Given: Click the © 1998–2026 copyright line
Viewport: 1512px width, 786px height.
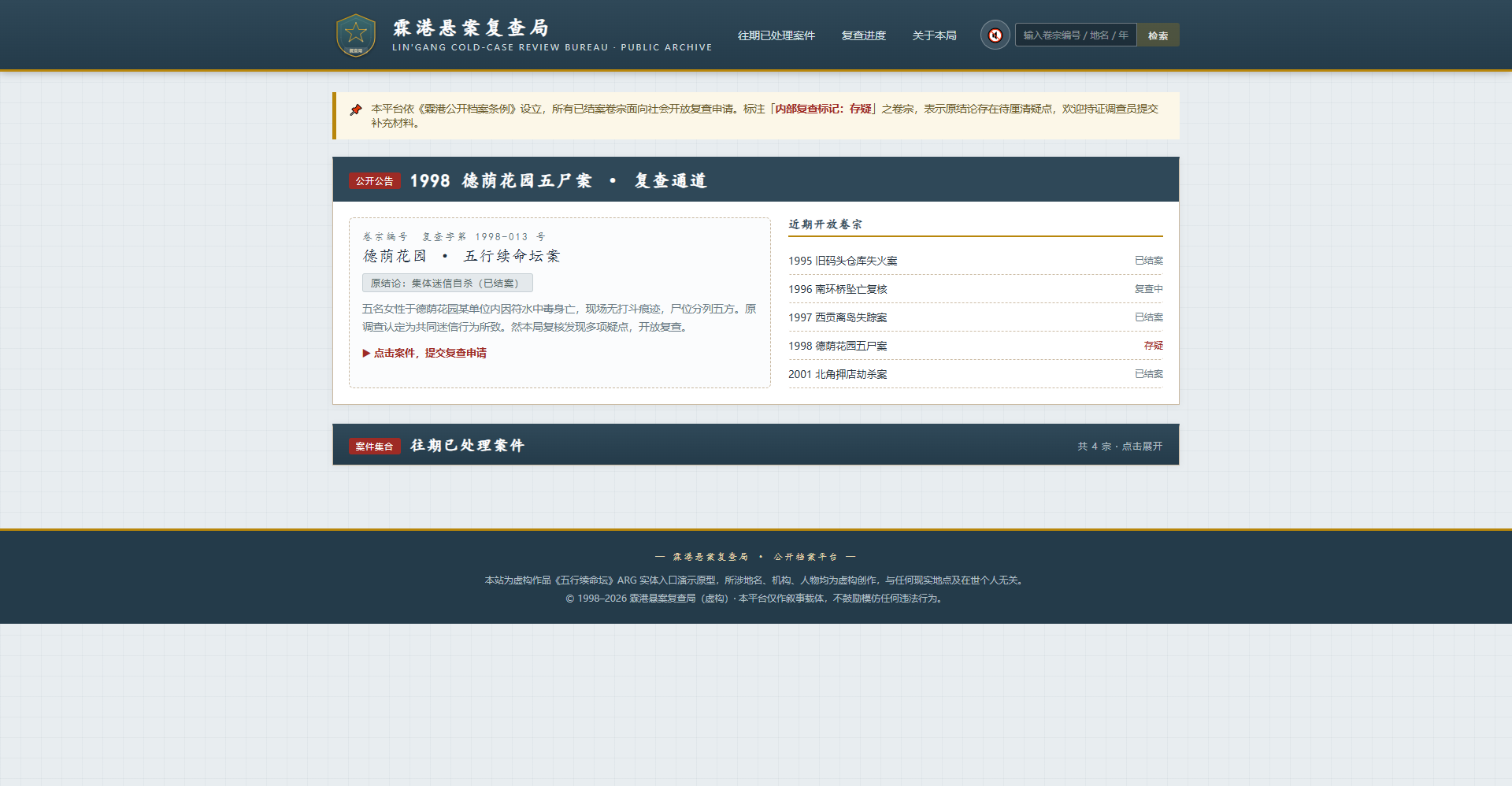Looking at the screenshot, I should pyautogui.click(x=755, y=599).
